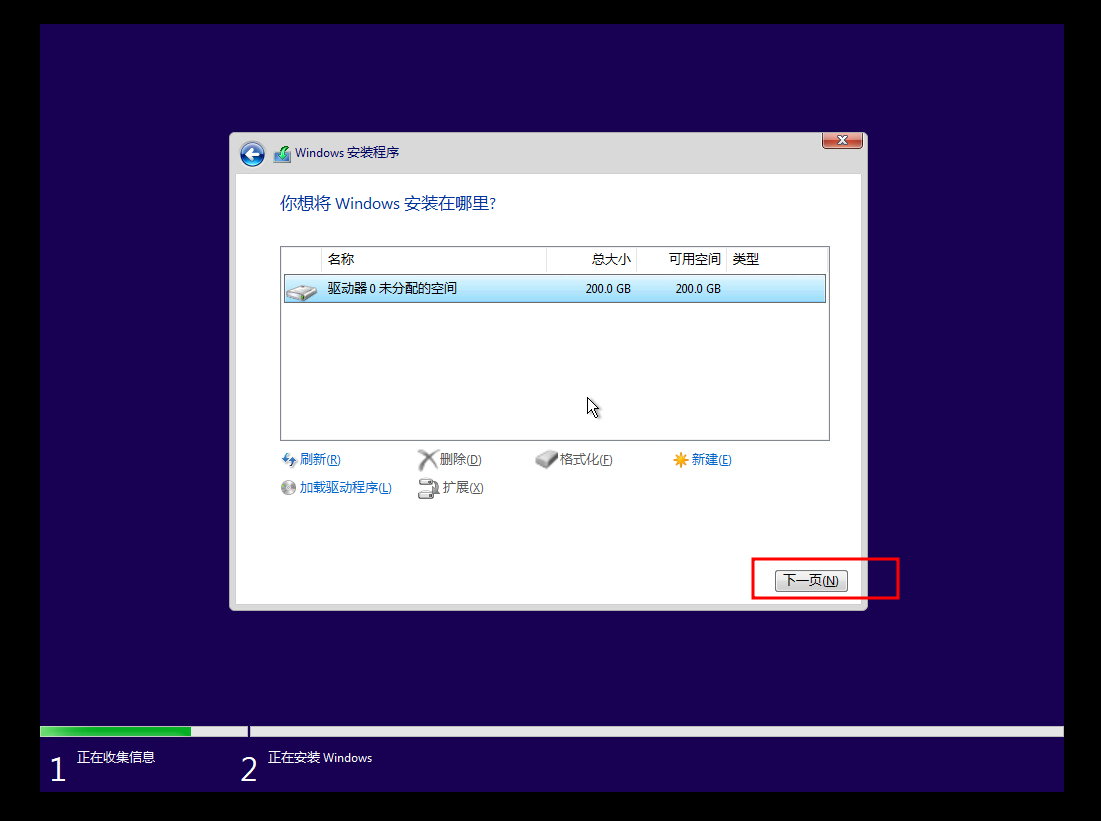The height and width of the screenshot is (821, 1101).
Task: Click the 加载驱动程序(L) link
Action: point(345,487)
